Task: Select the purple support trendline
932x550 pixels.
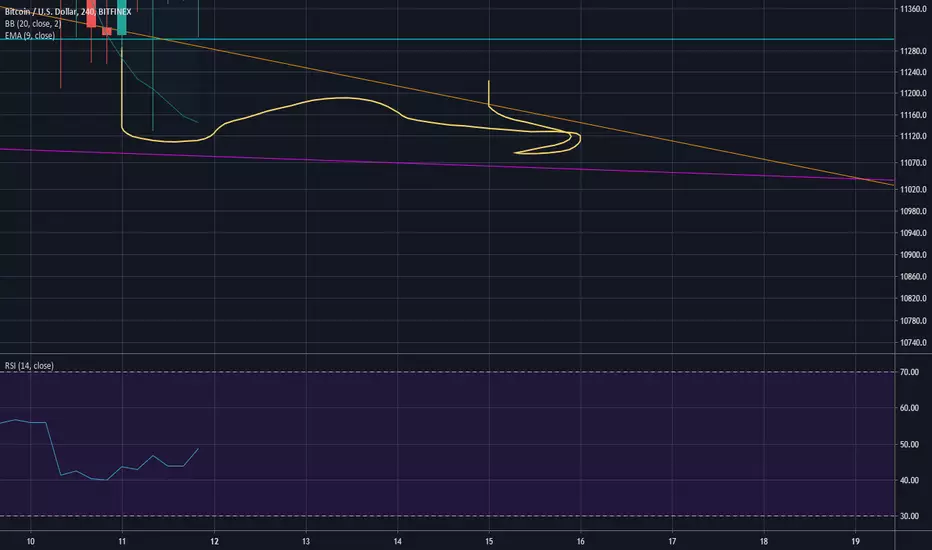Action: pos(447,164)
